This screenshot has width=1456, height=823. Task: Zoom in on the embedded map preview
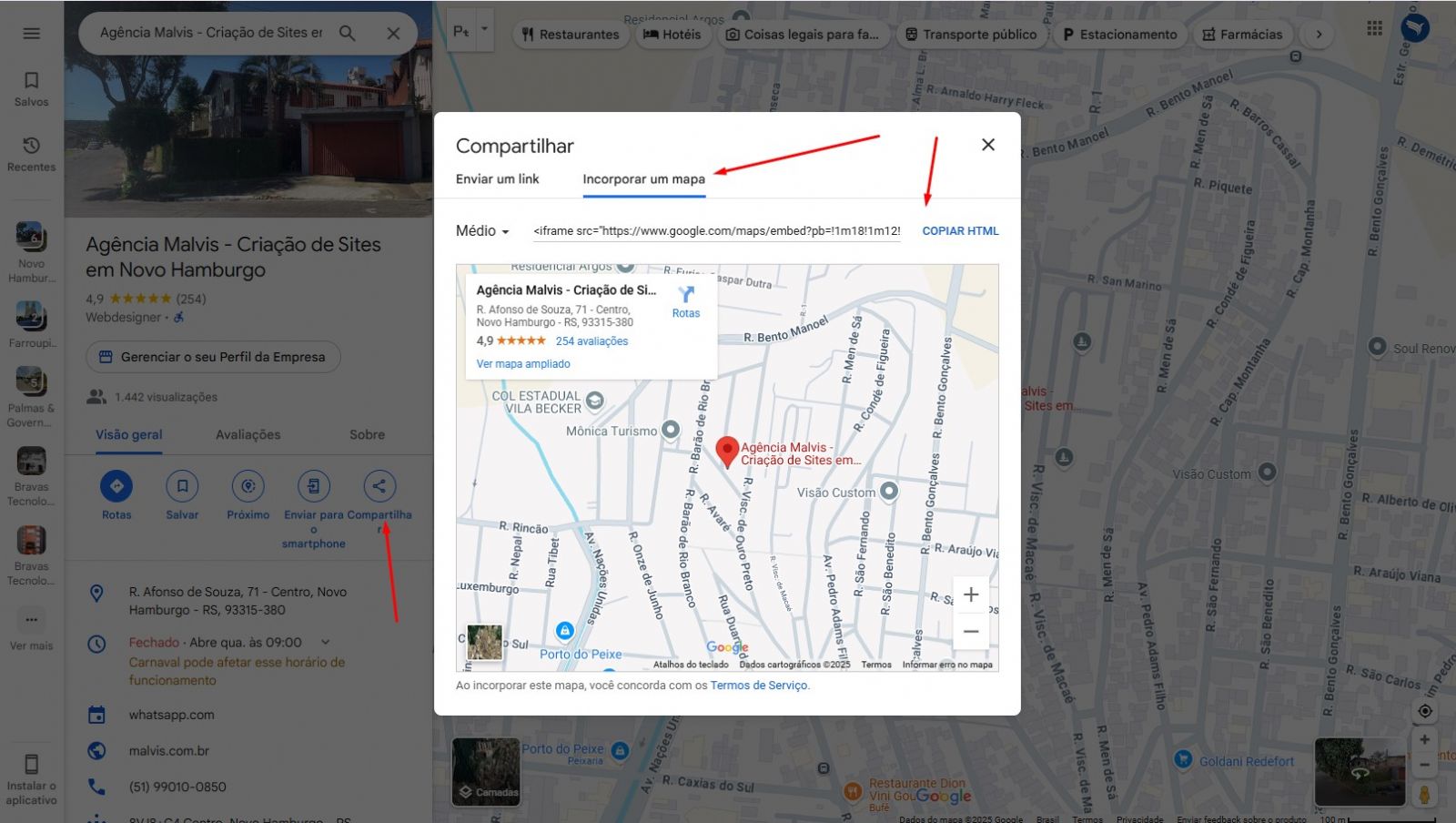(971, 594)
